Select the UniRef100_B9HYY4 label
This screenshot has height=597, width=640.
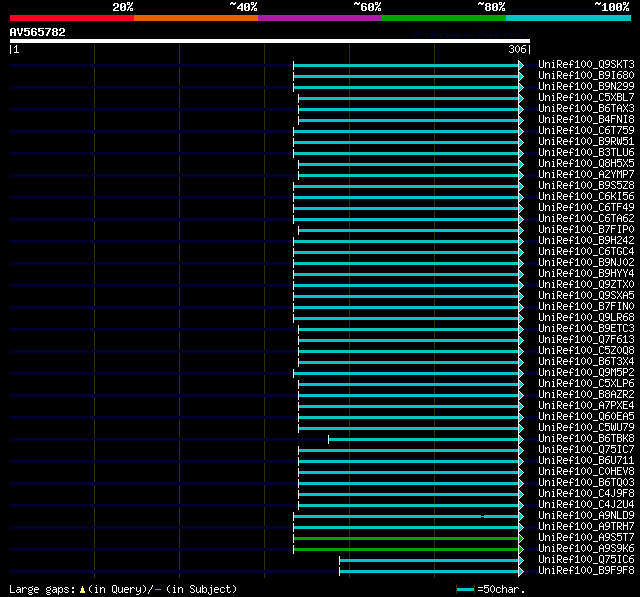click(586, 274)
